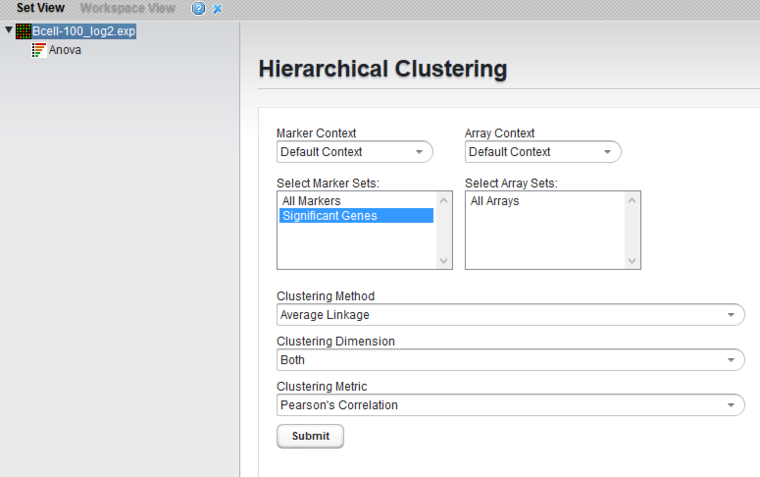
Task: Collapse the Bcell-100_log2.exp tree node
Action: 9,31
